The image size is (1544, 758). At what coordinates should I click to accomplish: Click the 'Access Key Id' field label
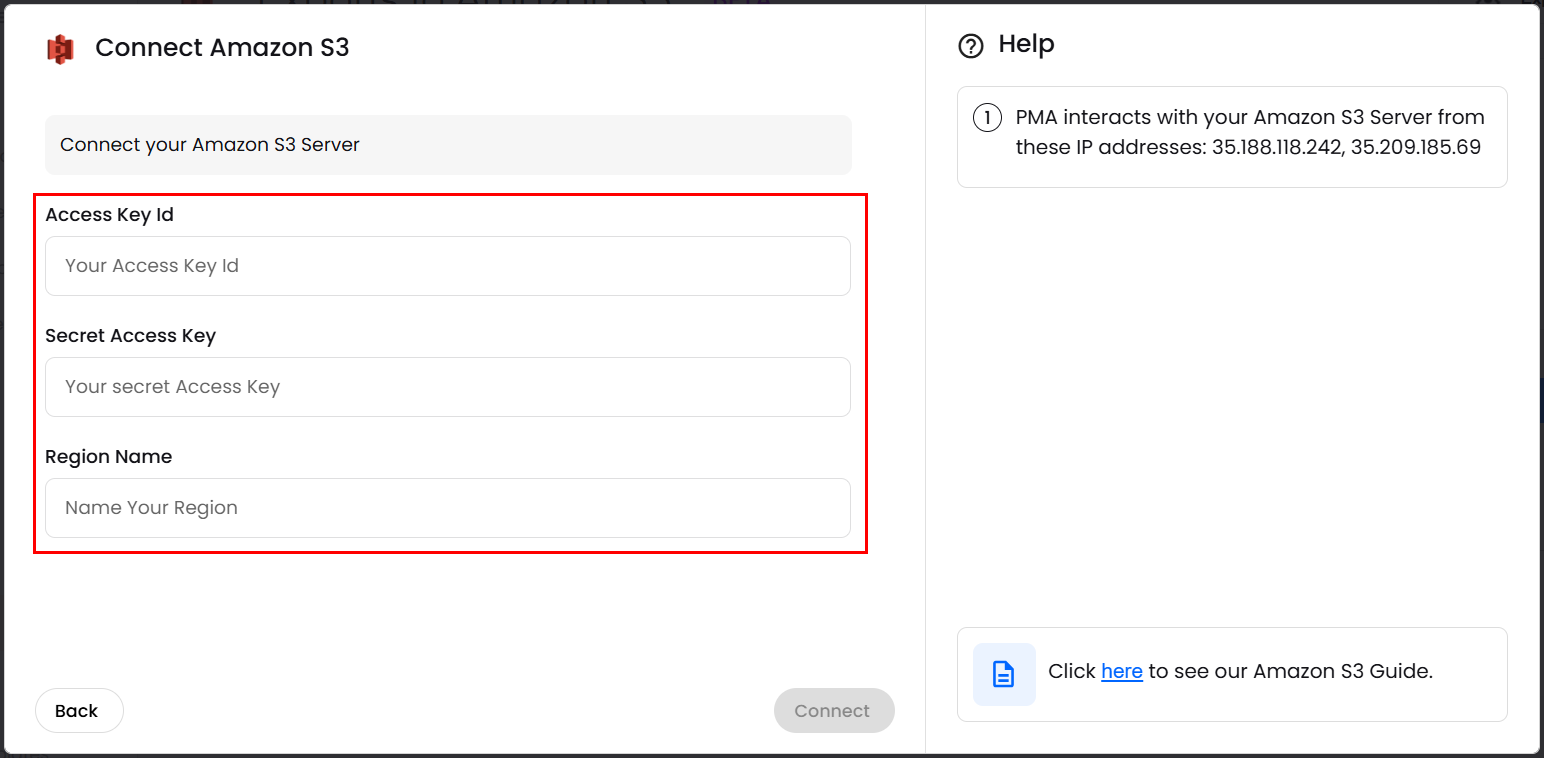(110, 215)
